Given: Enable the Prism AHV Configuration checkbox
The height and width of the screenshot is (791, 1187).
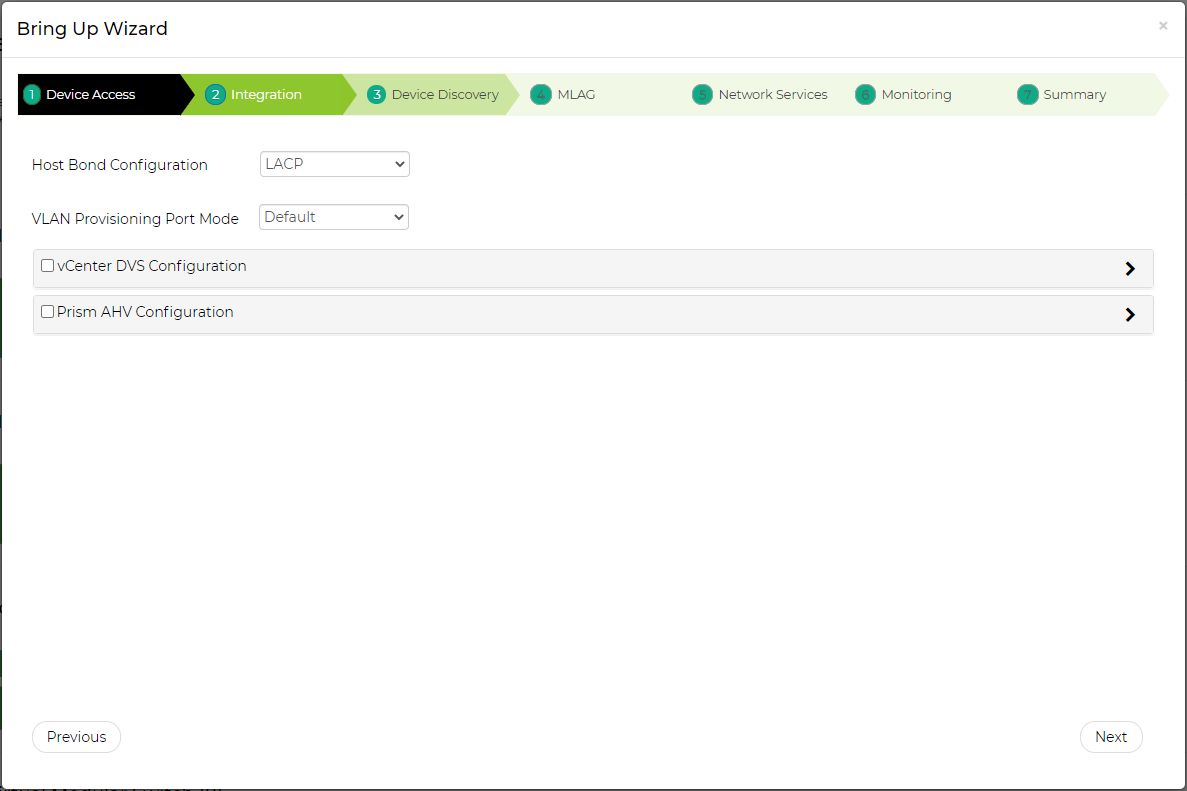Looking at the screenshot, I should (47, 312).
